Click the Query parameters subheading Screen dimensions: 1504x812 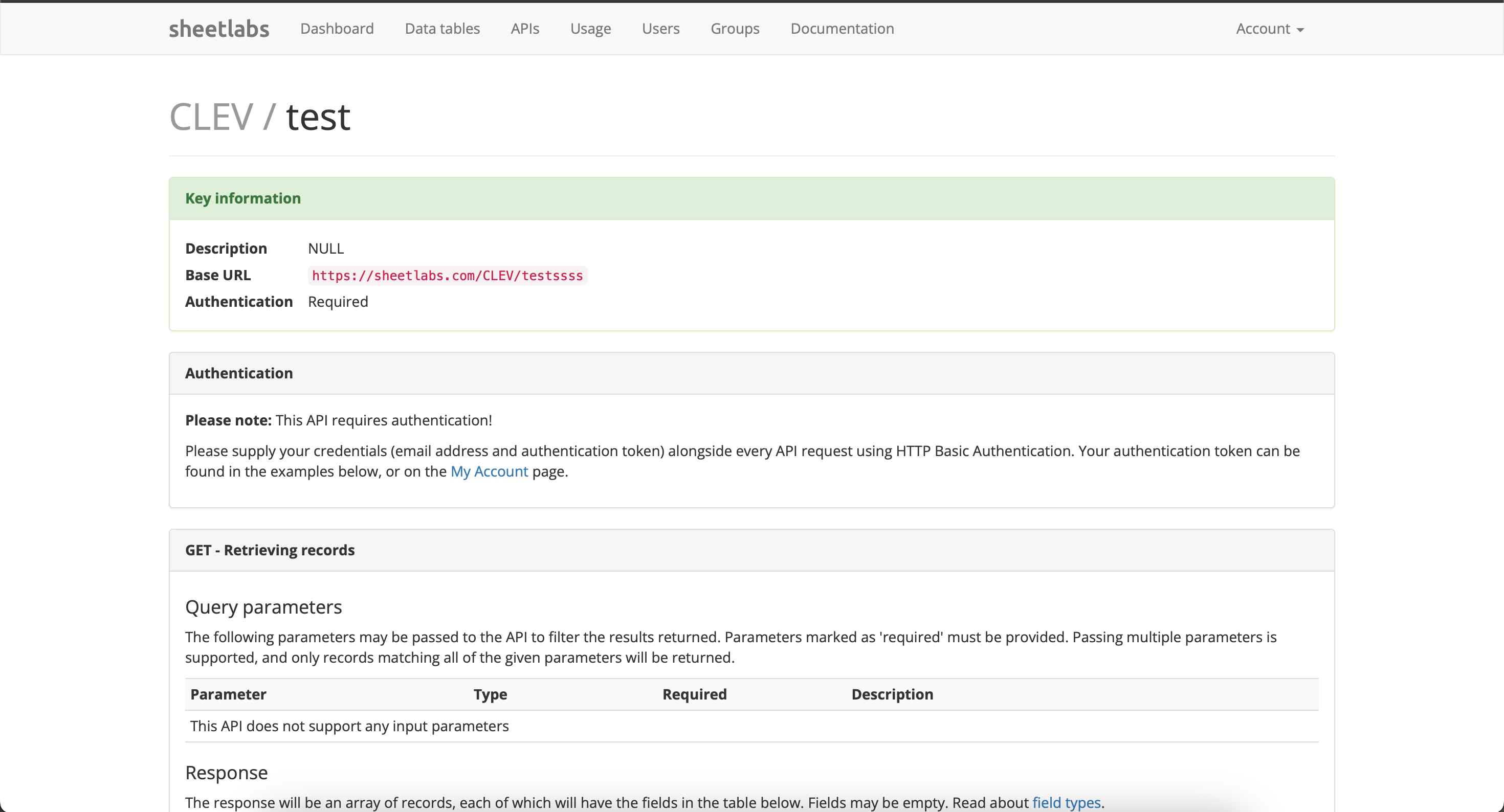pos(263,607)
